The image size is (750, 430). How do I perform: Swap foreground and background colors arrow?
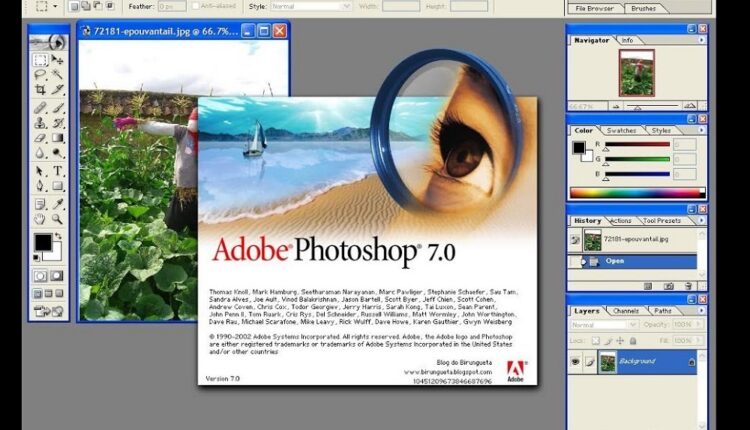[x=58, y=236]
